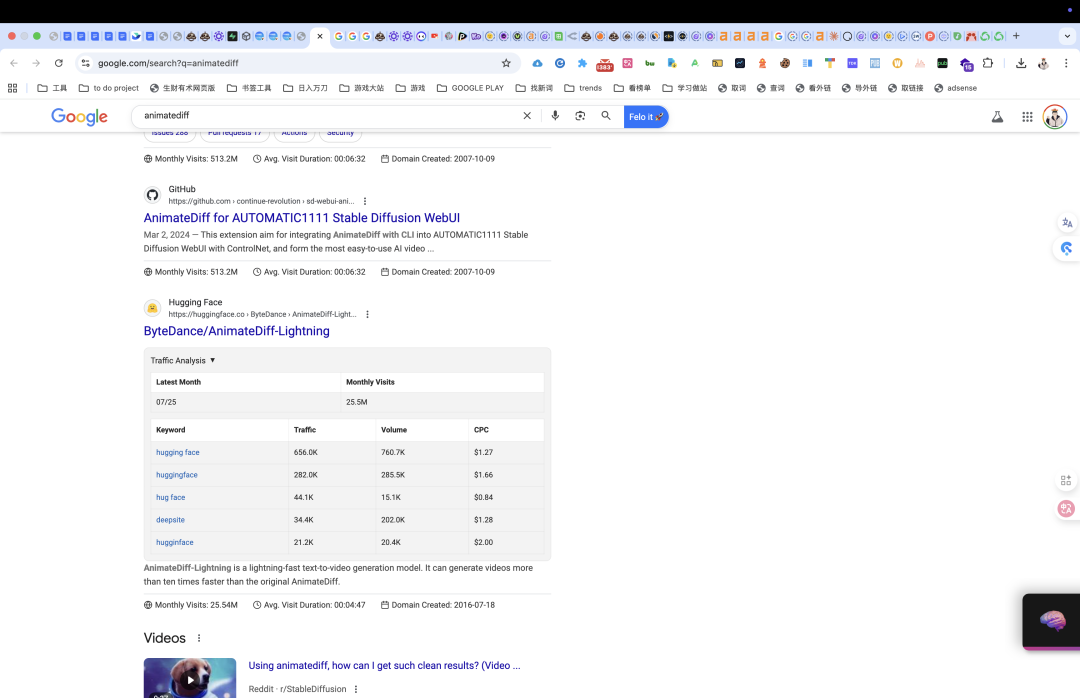Open the '找新词' bookmarks folder
This screenshot has height=698, width=1080.
534,88
